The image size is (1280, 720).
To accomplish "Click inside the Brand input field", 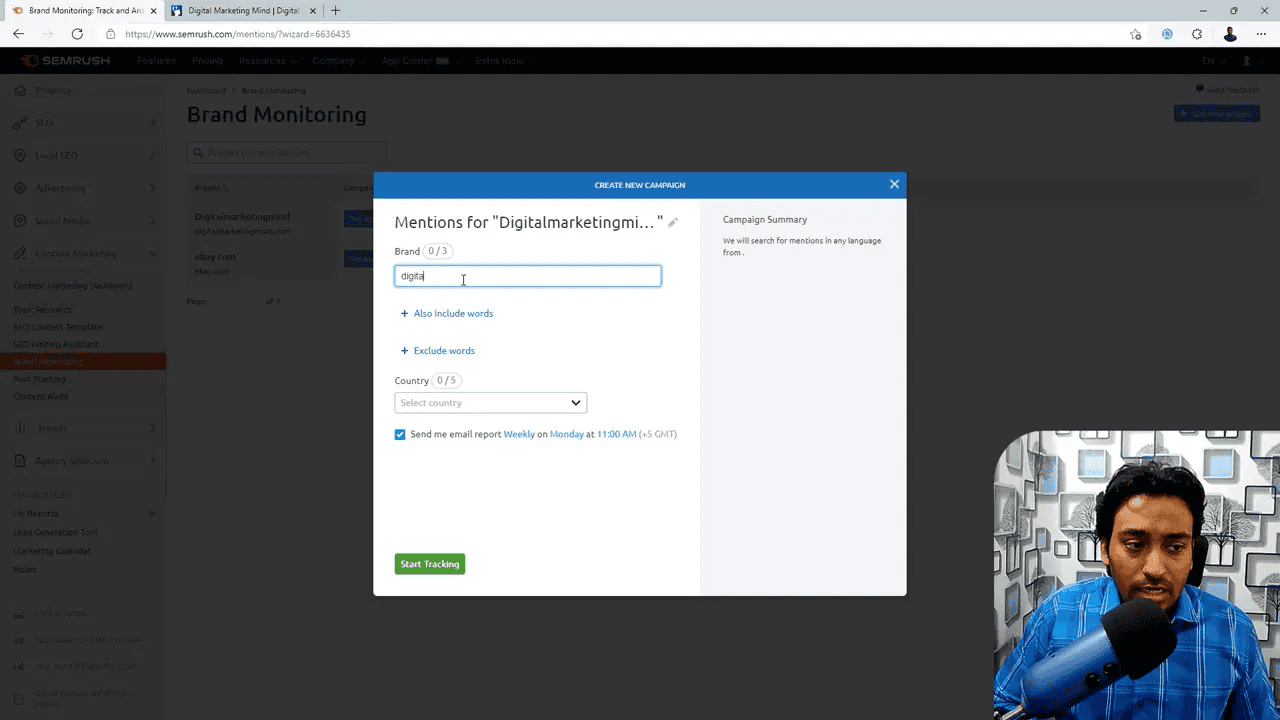I will [528, 276].
